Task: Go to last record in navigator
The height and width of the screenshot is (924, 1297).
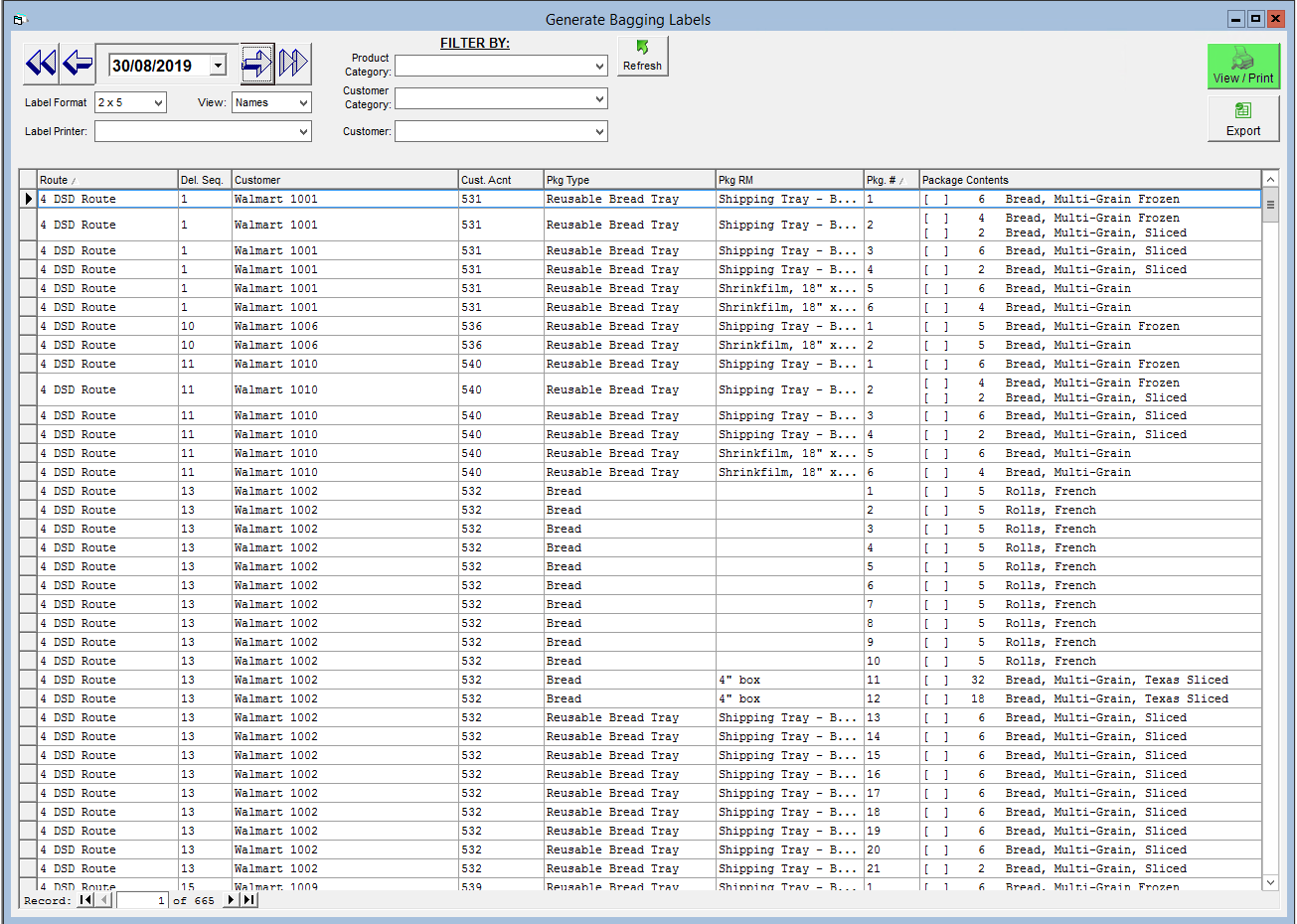Action: click(248, 900)
